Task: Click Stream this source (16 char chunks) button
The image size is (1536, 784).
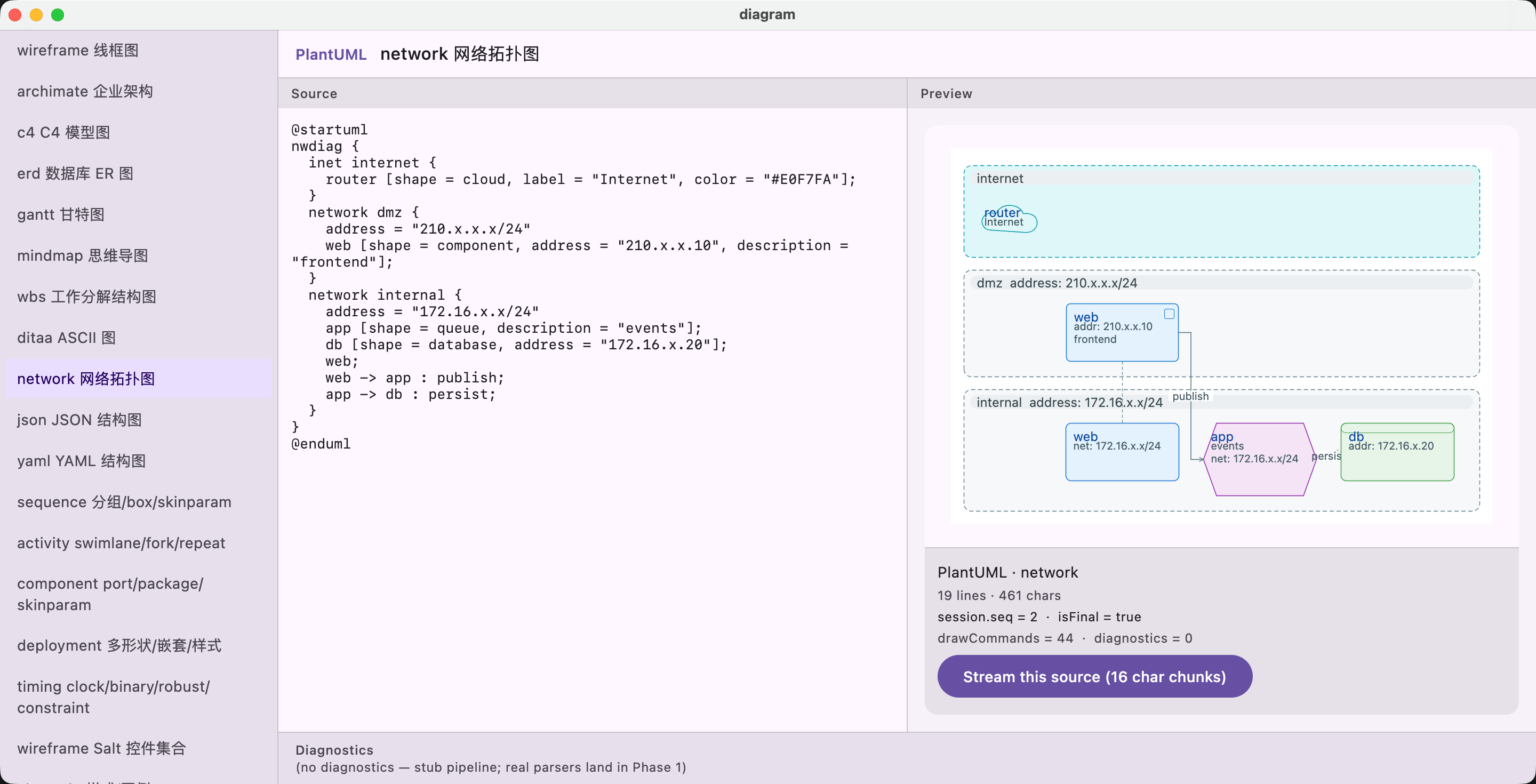Action: pos(1095,677)
